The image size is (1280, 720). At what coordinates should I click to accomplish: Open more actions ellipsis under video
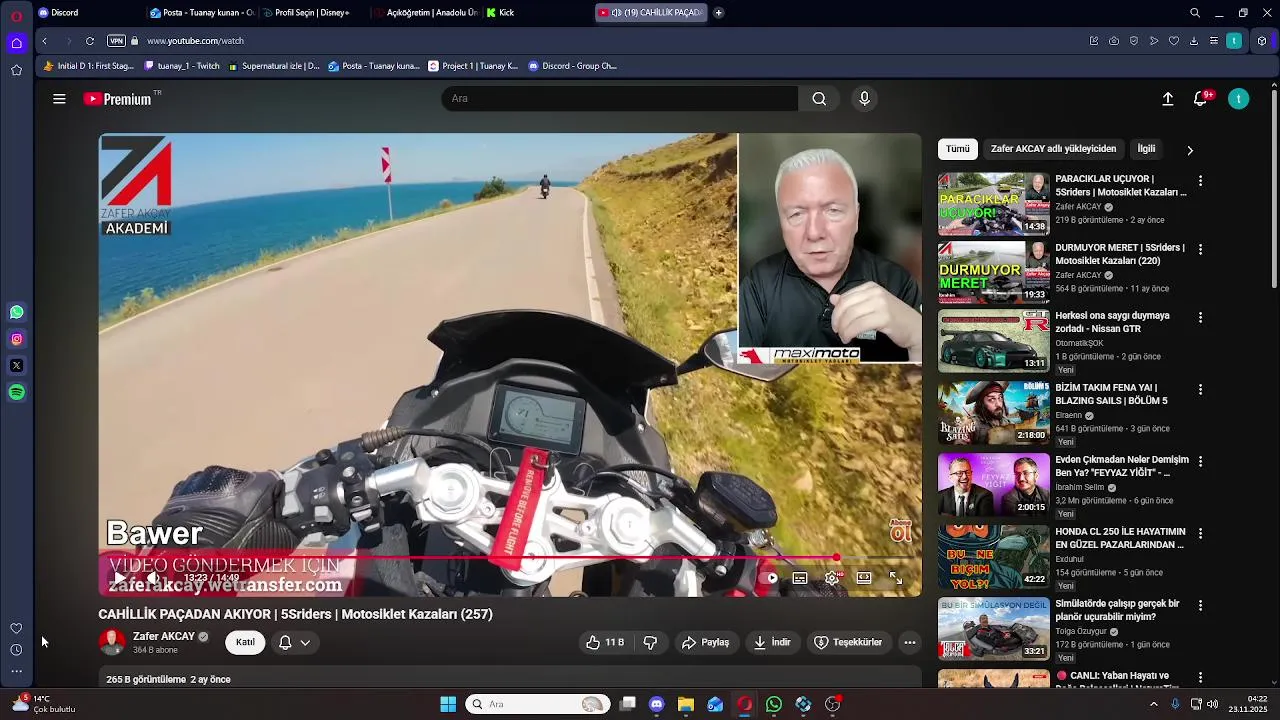click(909, 642)
